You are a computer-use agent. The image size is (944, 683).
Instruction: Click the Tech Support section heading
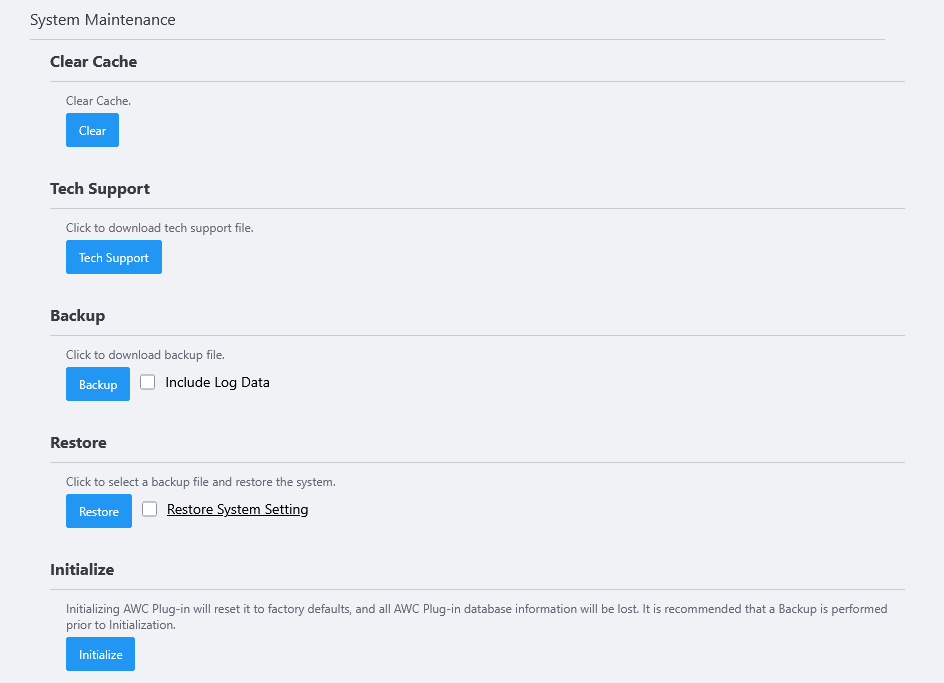(100, 188)
